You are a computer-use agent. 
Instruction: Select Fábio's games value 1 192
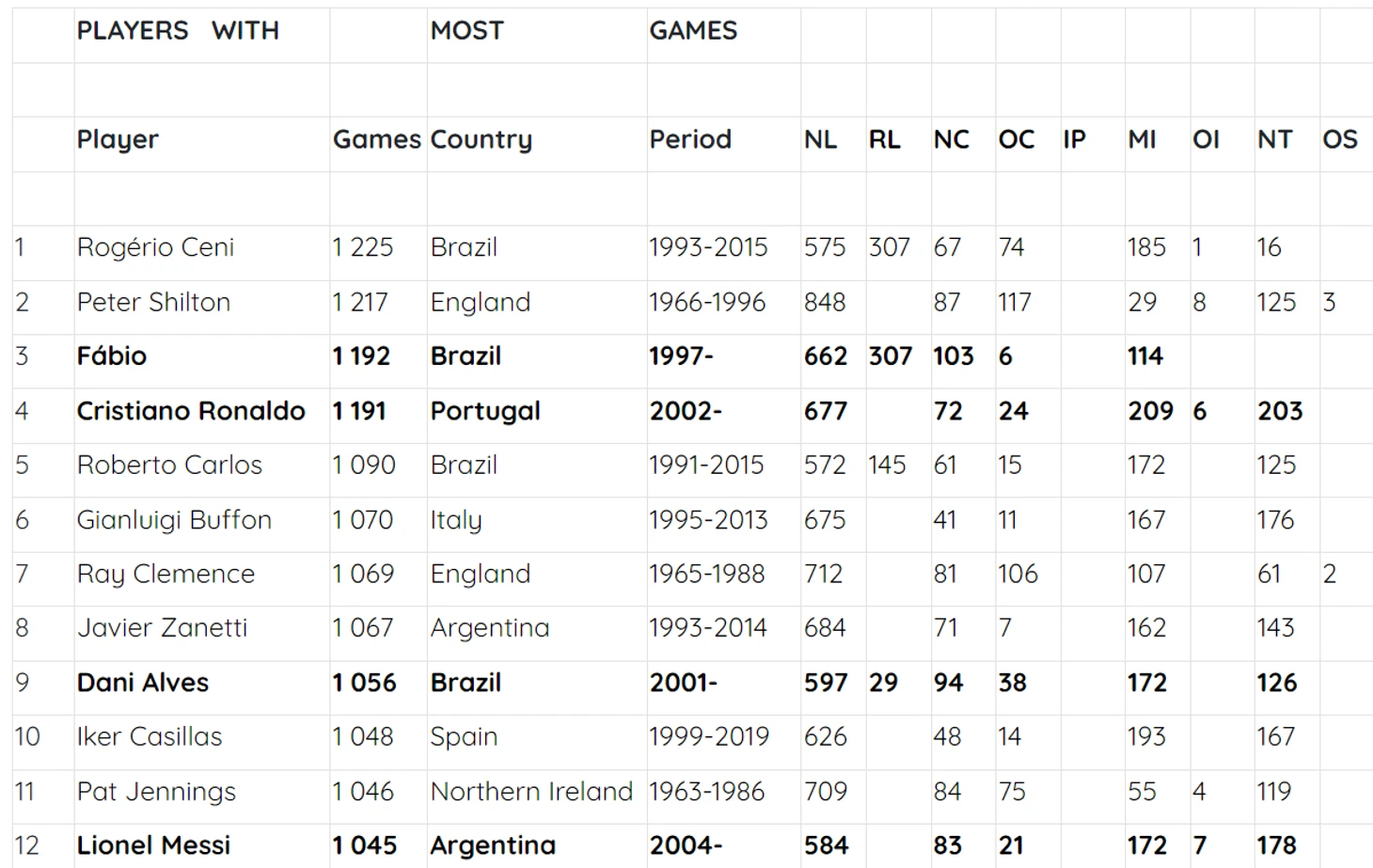click(378, 356)
